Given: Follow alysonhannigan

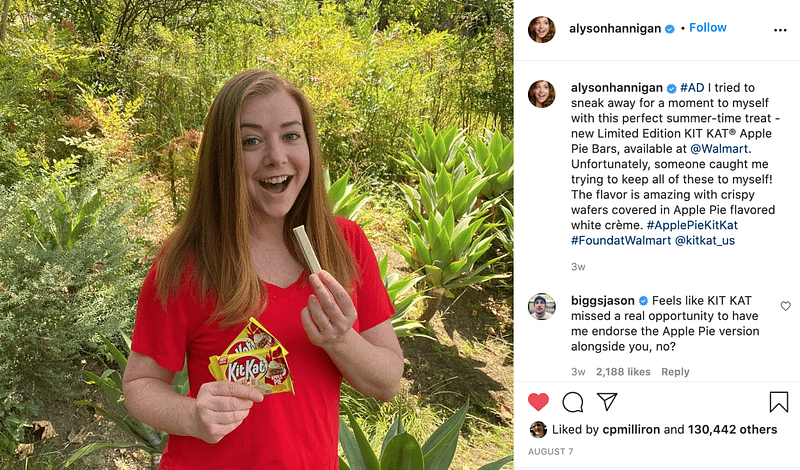Looking at the screenshot, I should coord(708,28).
